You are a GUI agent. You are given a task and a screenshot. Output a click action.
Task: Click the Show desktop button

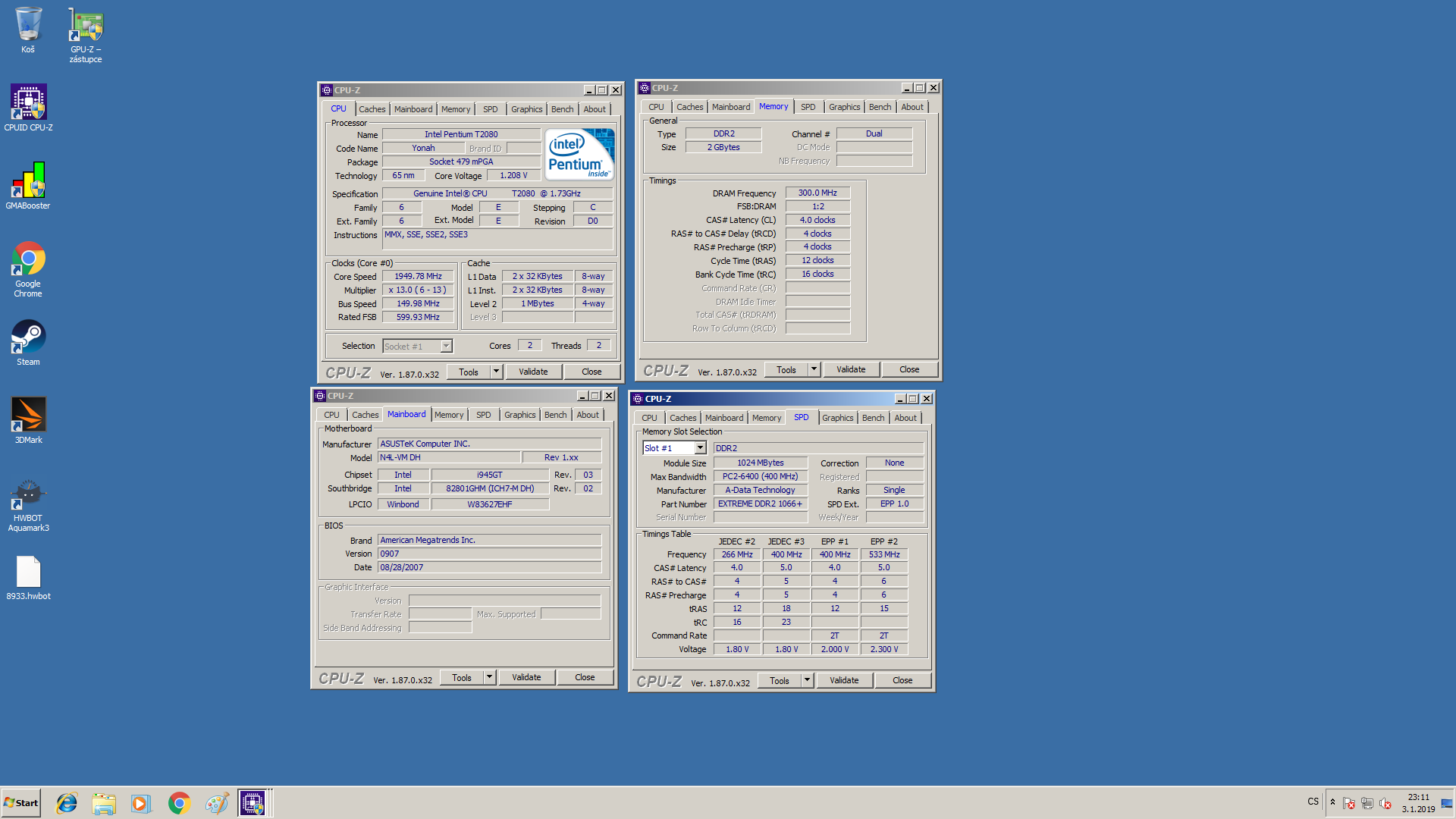(1447, 803)
